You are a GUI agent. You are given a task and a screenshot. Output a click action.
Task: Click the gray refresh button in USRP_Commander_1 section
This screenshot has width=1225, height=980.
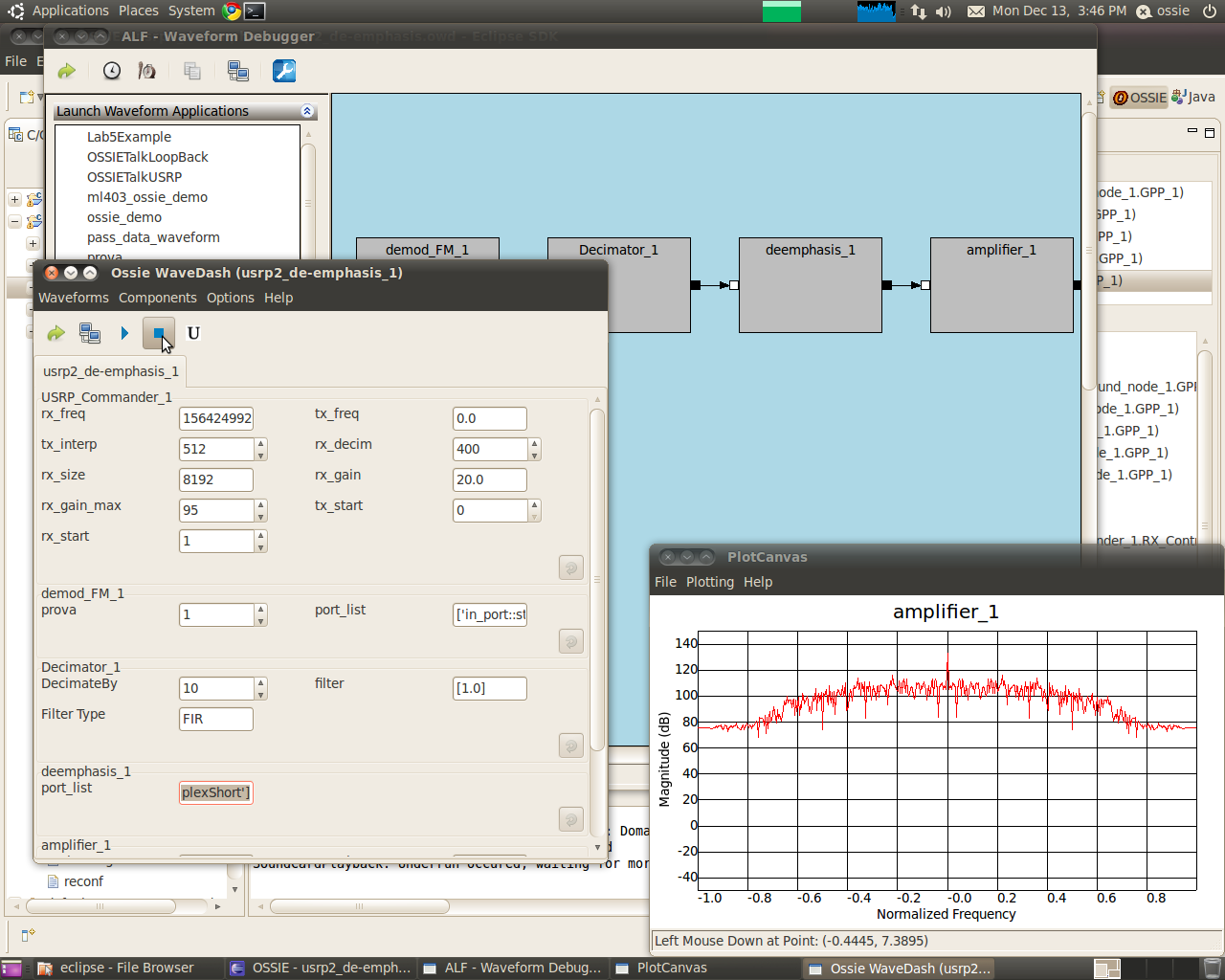tap(571, 568)
